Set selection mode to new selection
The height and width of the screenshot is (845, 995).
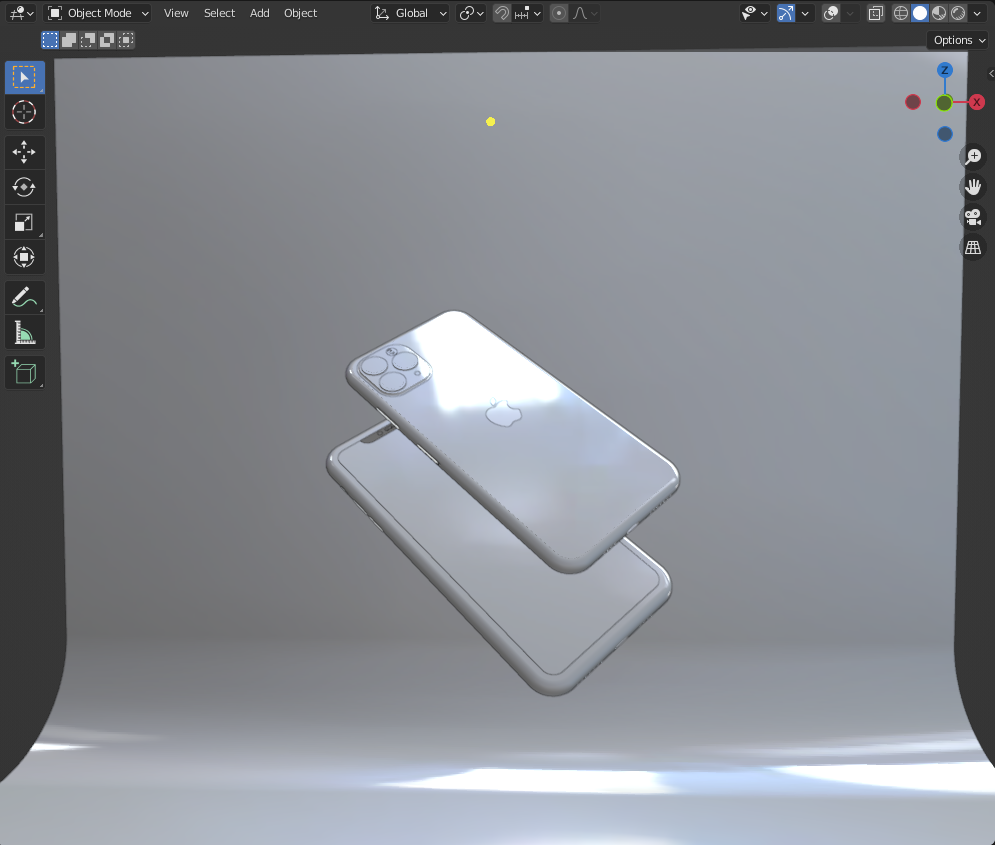pos(49,40)
